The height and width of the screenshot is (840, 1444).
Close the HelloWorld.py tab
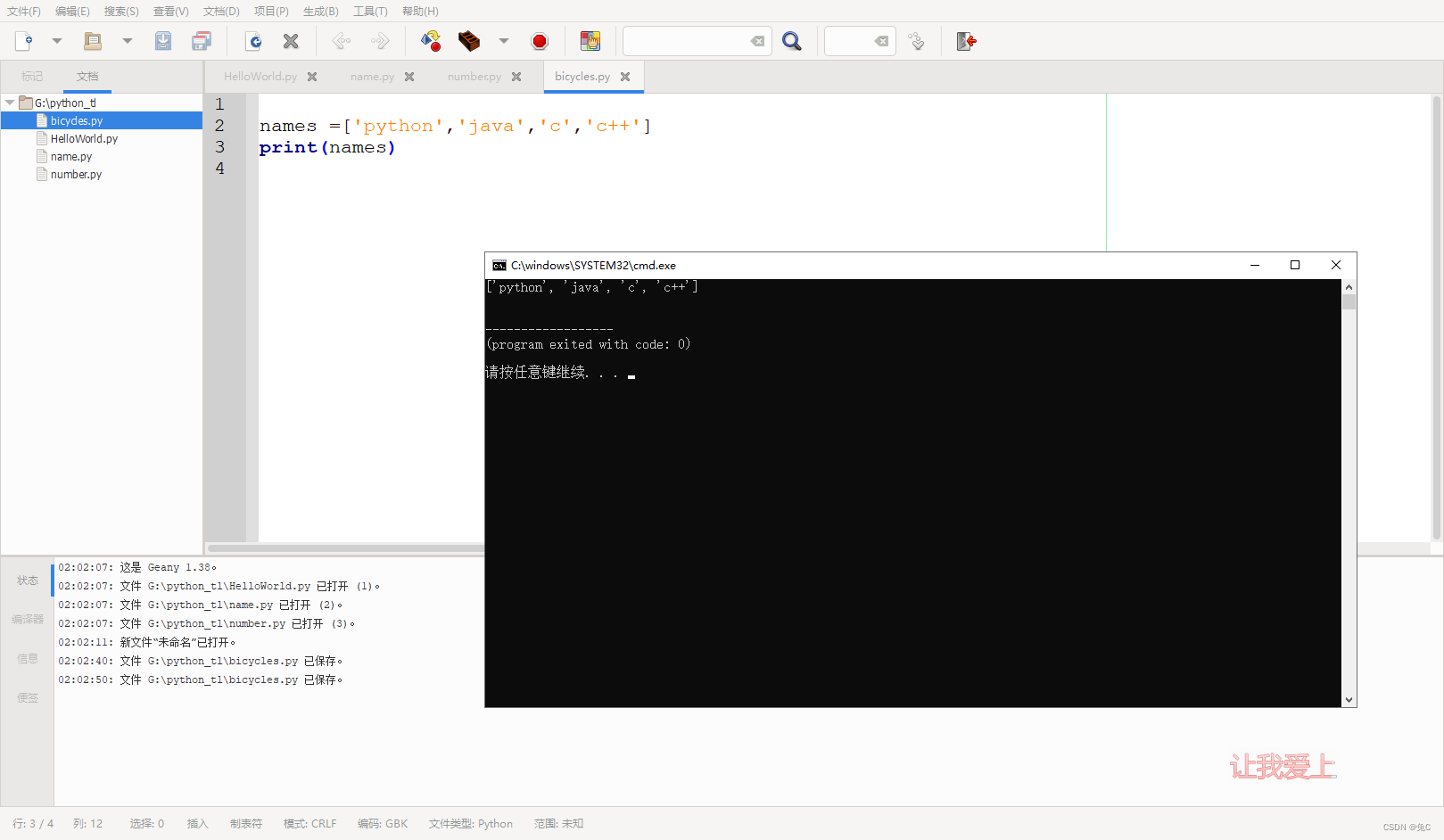coord(312,77)
